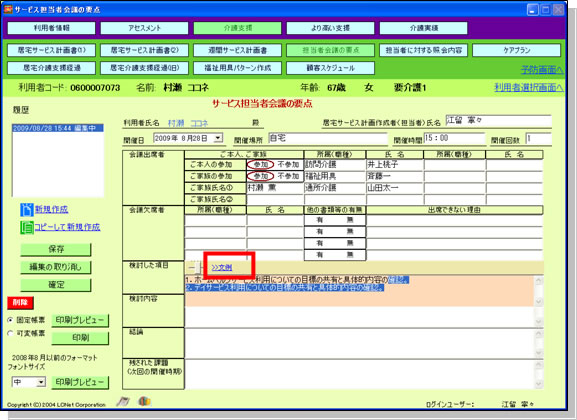The height and width of the screenshot is (420, 577).
Task: Click the 斉藤一 name cell
Action: pyautogui.click(x=395, y=176)
